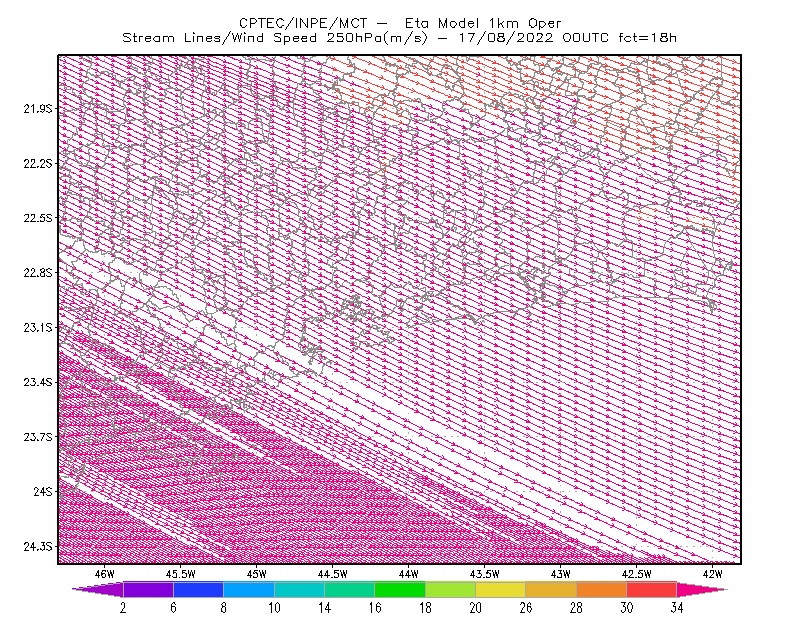Click the orange 28–30 colorbar segment
Image resolution: width=800 pixels, height=618 pixels.
click(602, 589)
